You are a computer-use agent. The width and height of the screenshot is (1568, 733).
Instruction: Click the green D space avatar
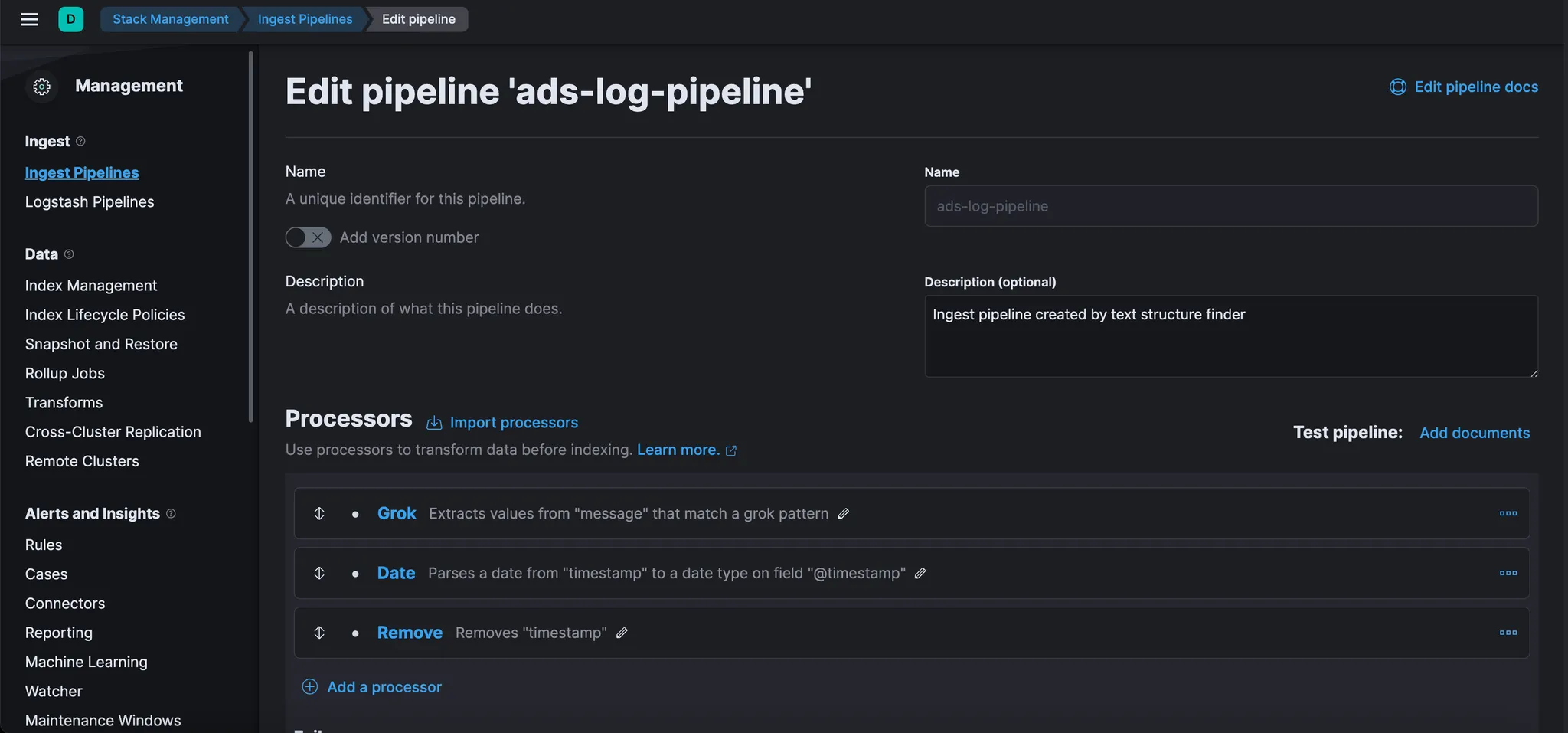tap(70, 19)
